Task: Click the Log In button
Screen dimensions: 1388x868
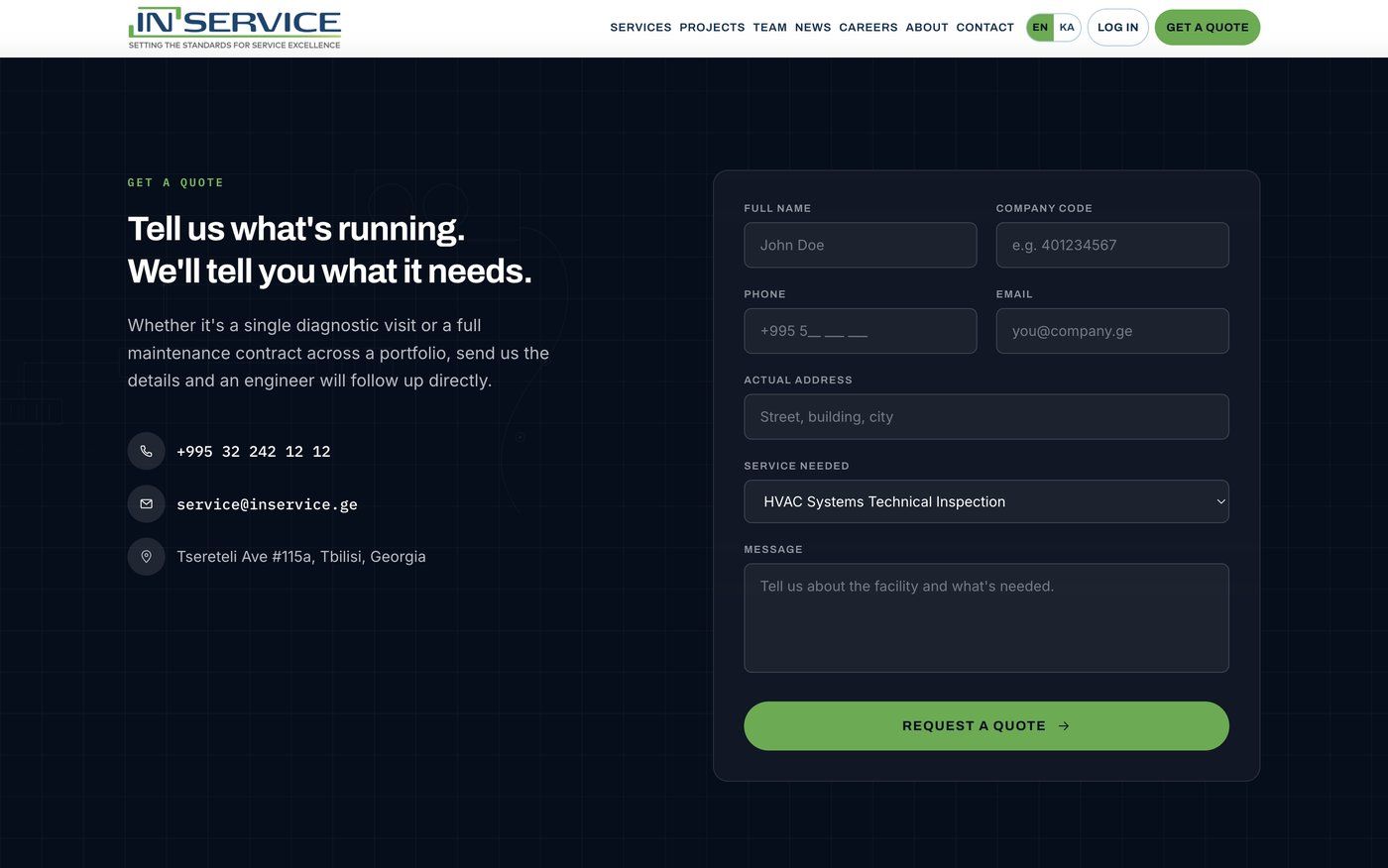Action: 1117,28
